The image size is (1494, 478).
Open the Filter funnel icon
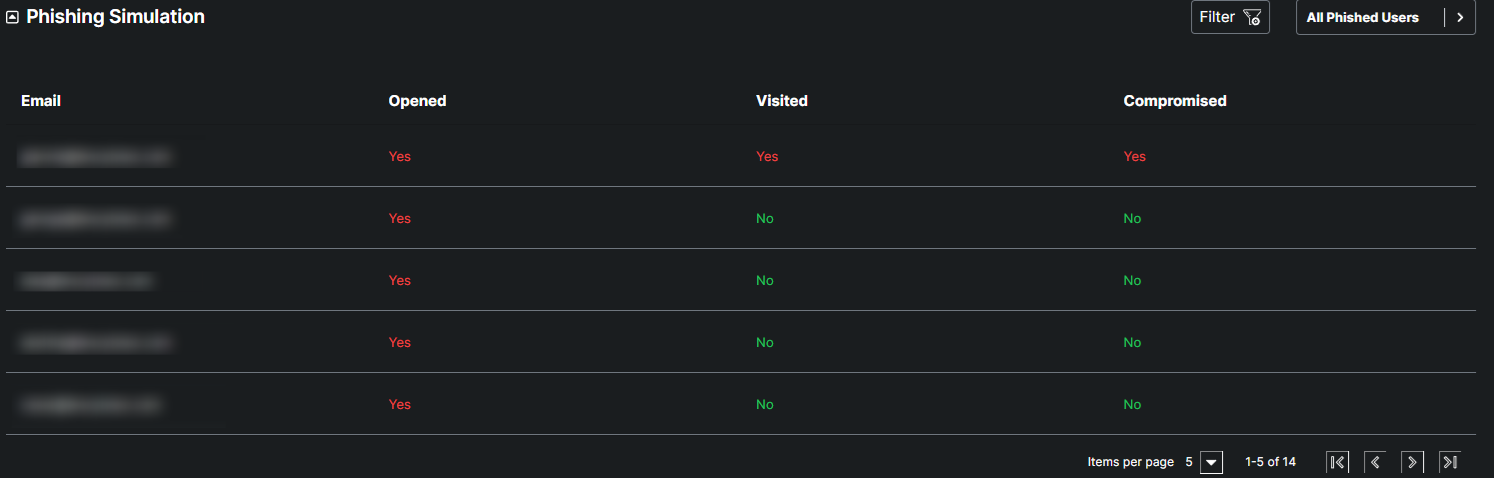pos(1251,17)
